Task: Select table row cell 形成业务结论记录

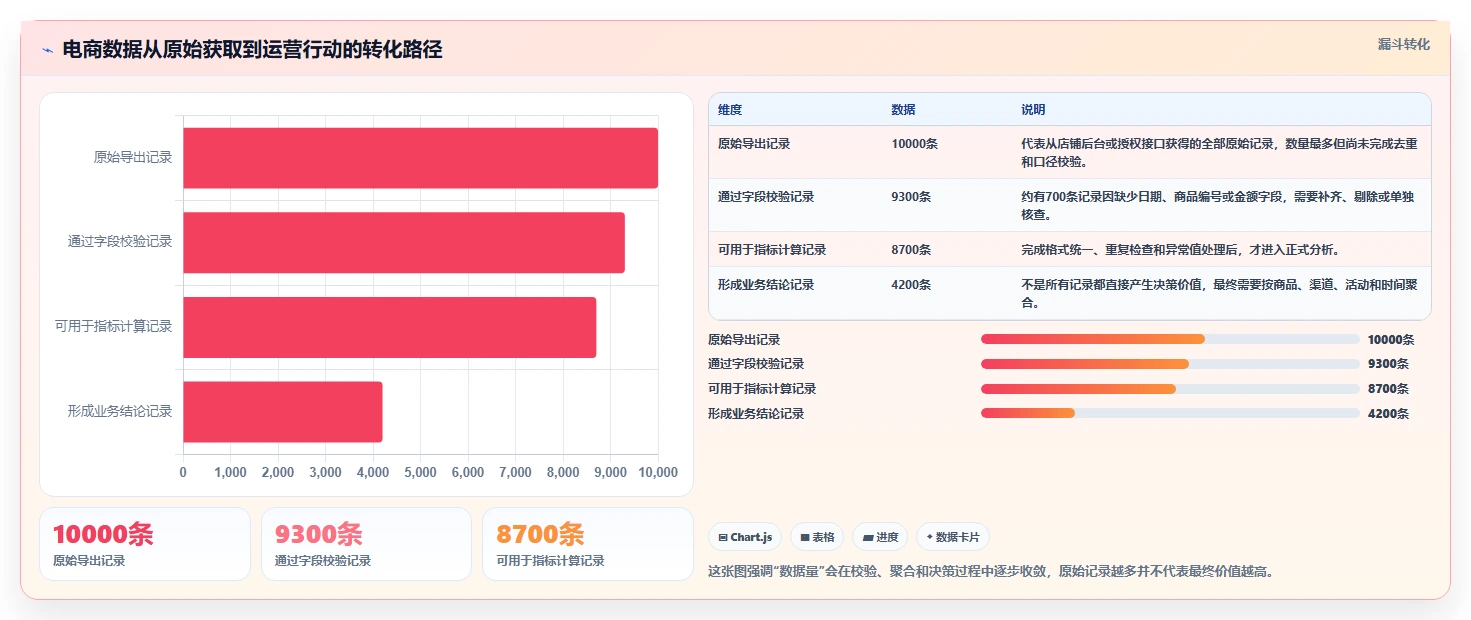Action: [766, 285]
